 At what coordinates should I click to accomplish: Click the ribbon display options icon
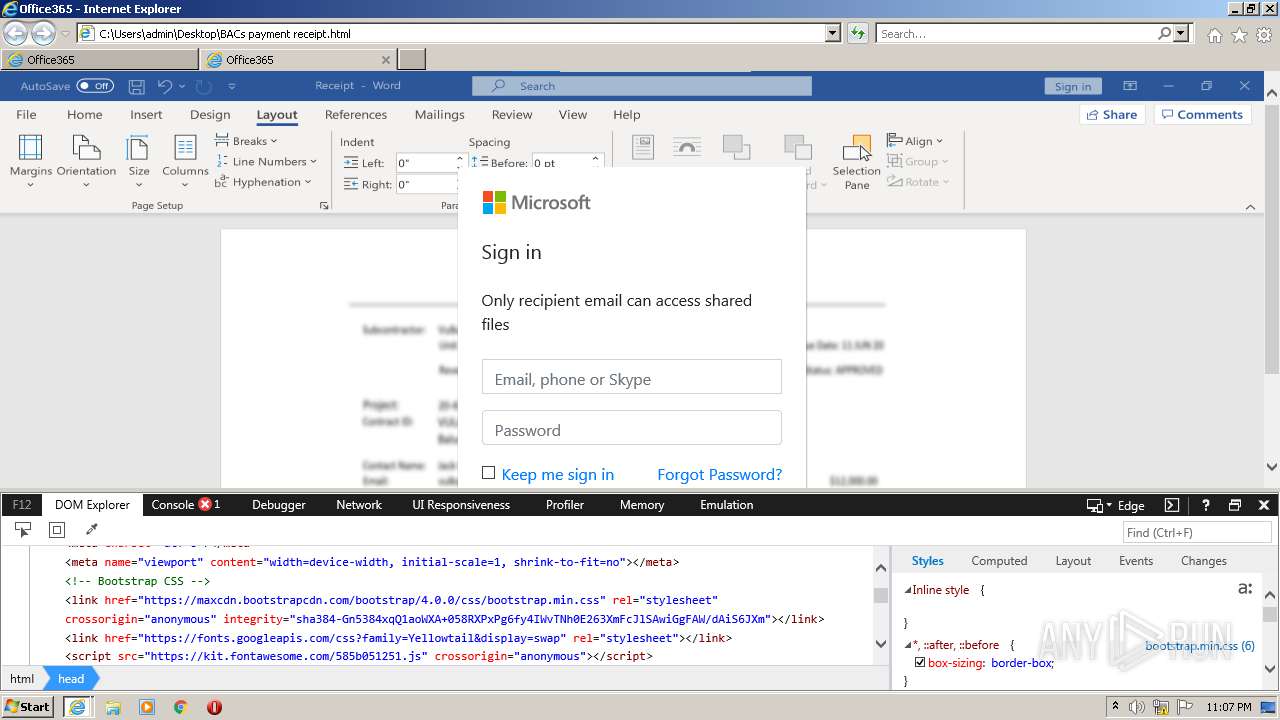1130,86
